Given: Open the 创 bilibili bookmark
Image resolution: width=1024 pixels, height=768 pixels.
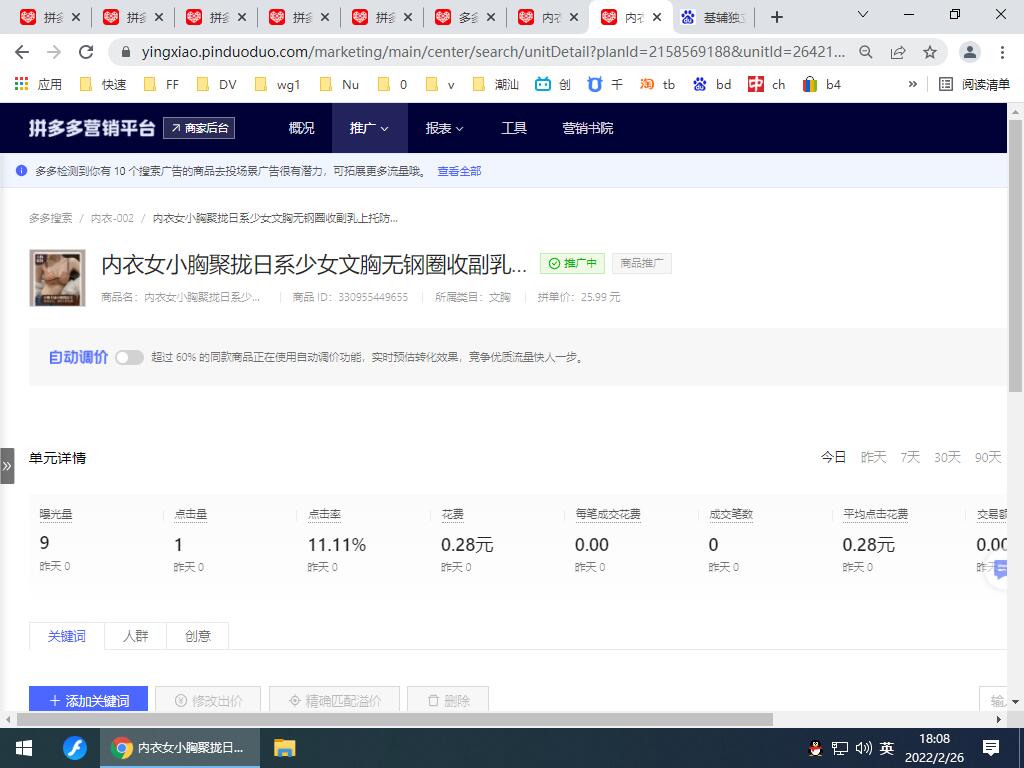Looking at the screenshot, I should click(x=552, y=84).
